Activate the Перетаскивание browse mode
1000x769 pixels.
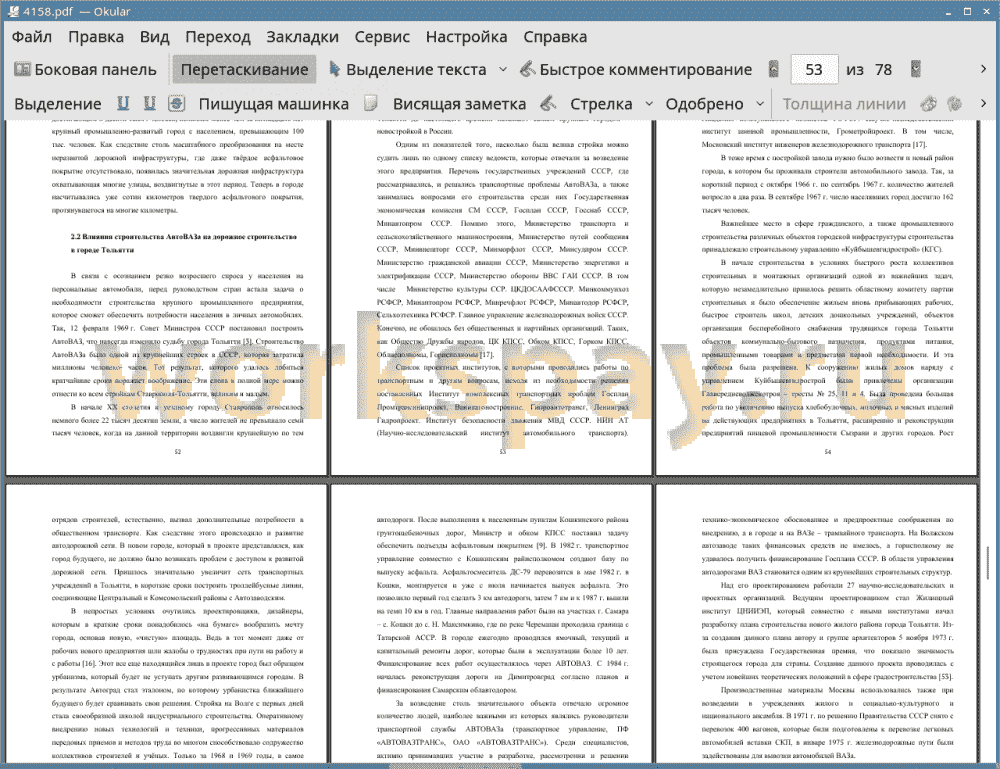point(244,70)
